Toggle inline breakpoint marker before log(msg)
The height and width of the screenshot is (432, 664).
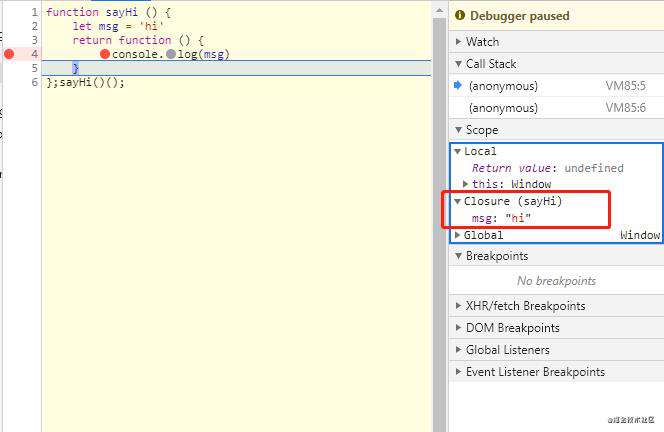click(x=171, y=54)
